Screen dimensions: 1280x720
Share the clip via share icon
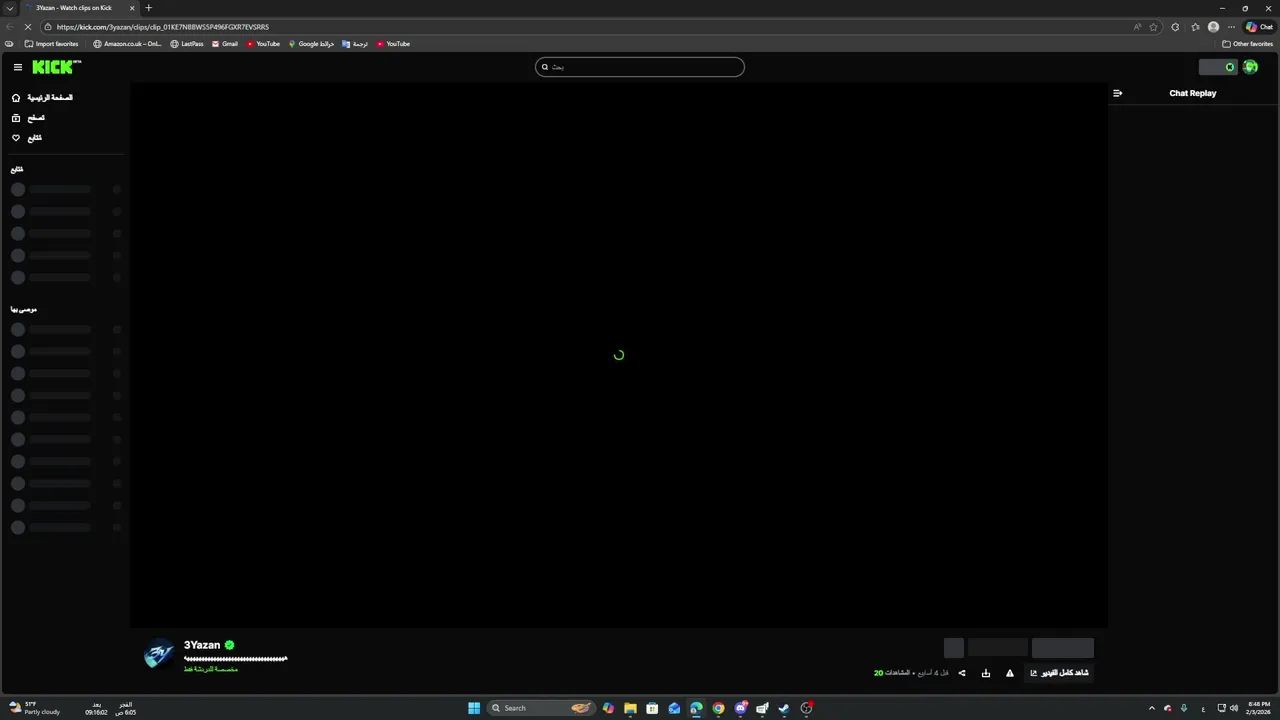point(962,673)
